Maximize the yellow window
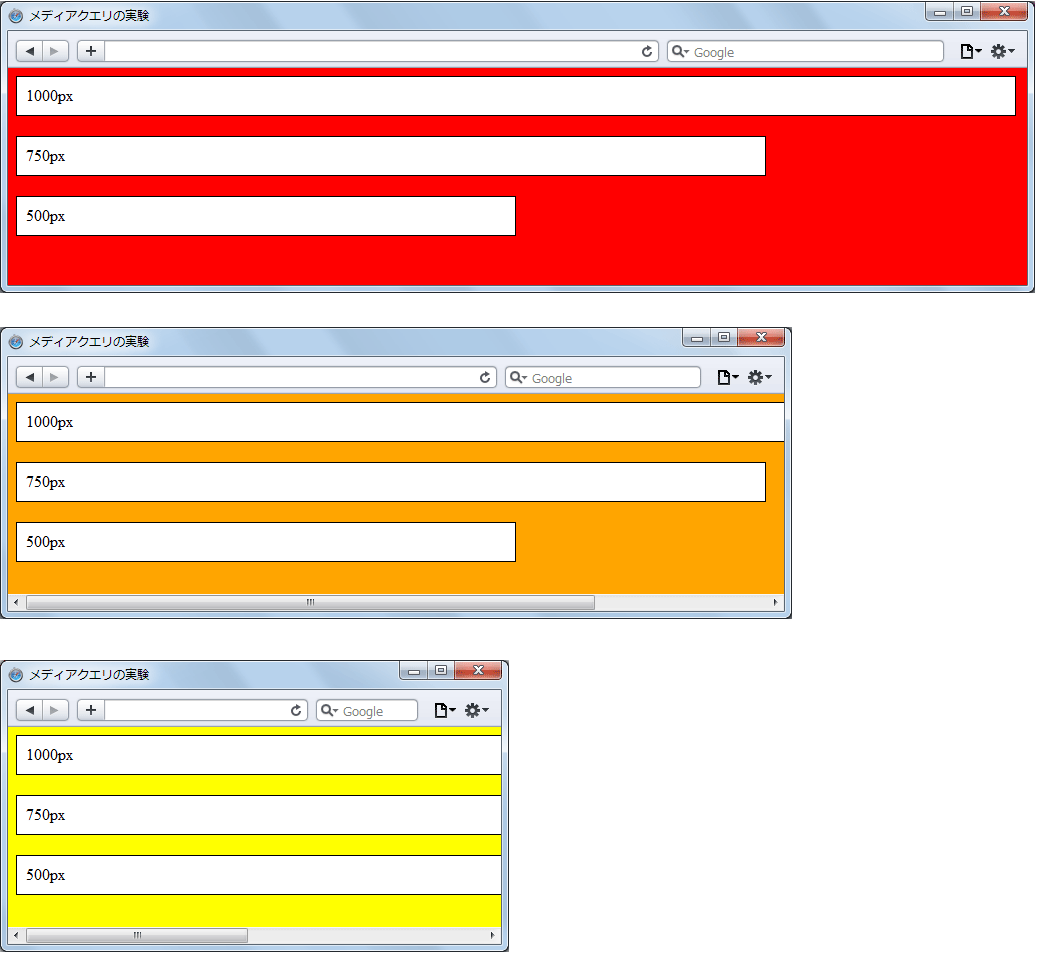 [x=441, y=671]
